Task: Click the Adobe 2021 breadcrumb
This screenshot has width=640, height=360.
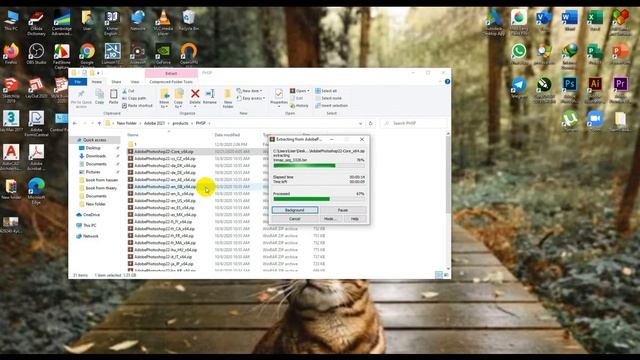Action: pos(154,123)
